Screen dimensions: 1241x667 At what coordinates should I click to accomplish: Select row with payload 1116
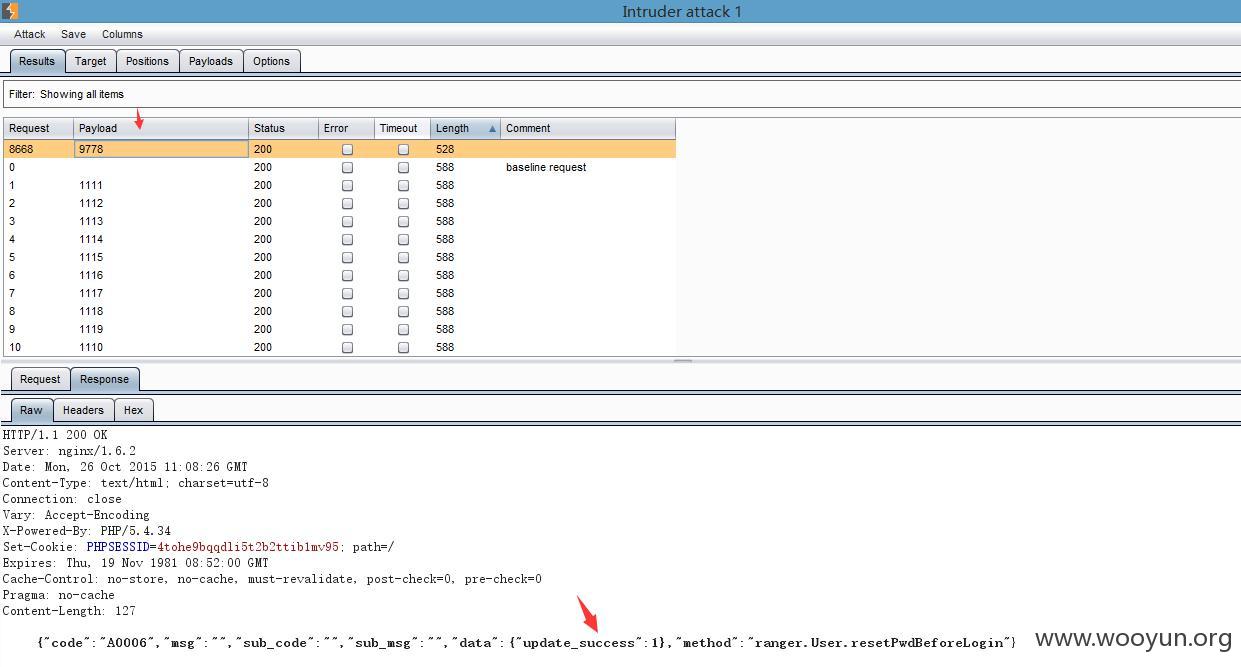coord(340,275)
